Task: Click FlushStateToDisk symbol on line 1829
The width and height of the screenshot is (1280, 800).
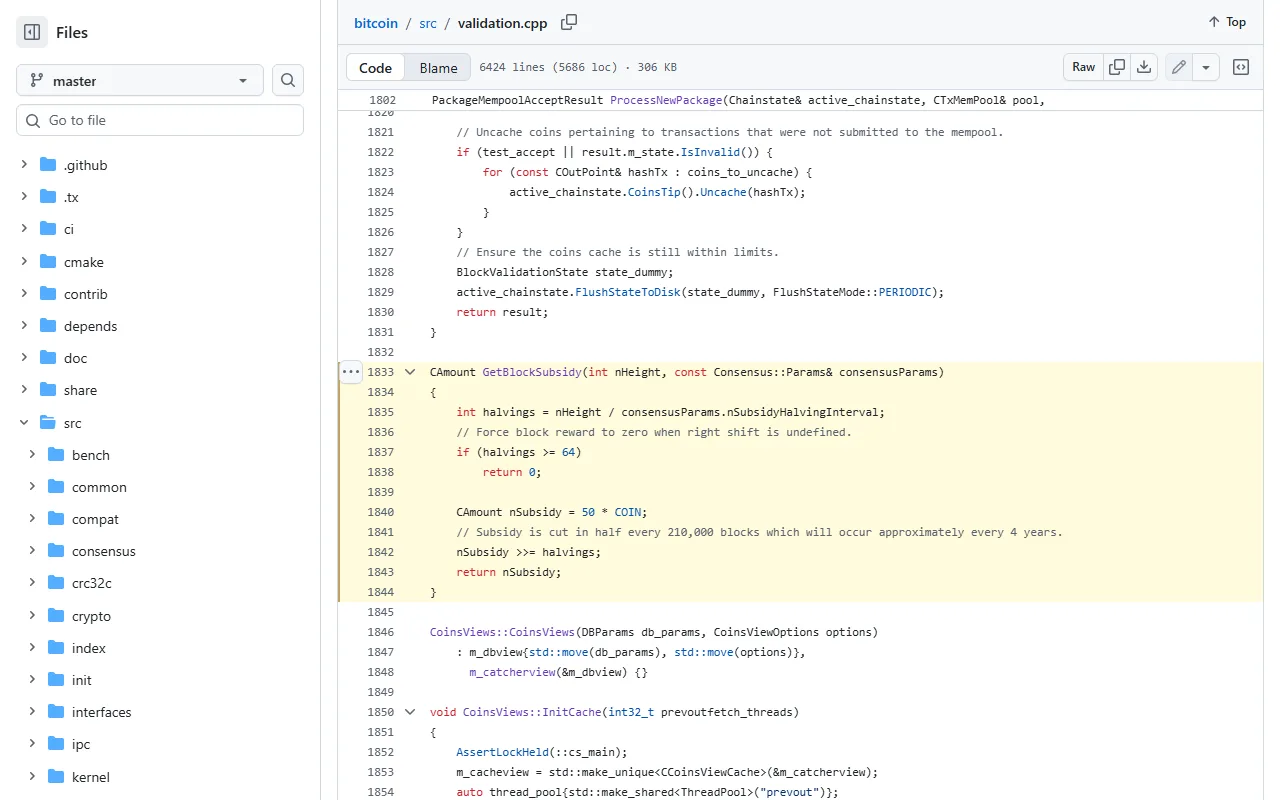Action: pos(628,292)
